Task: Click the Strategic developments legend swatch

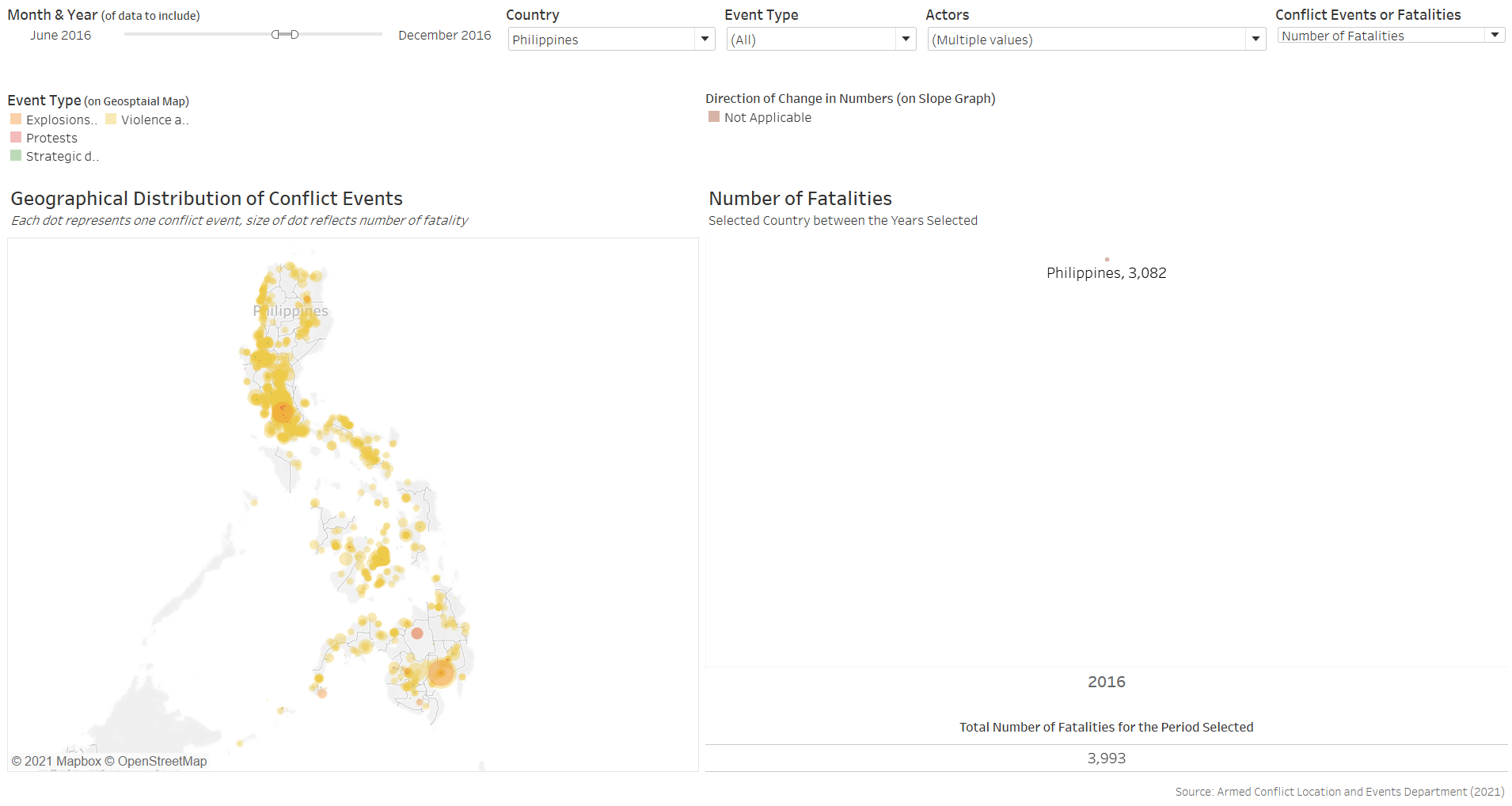Action: pos(16,156)
